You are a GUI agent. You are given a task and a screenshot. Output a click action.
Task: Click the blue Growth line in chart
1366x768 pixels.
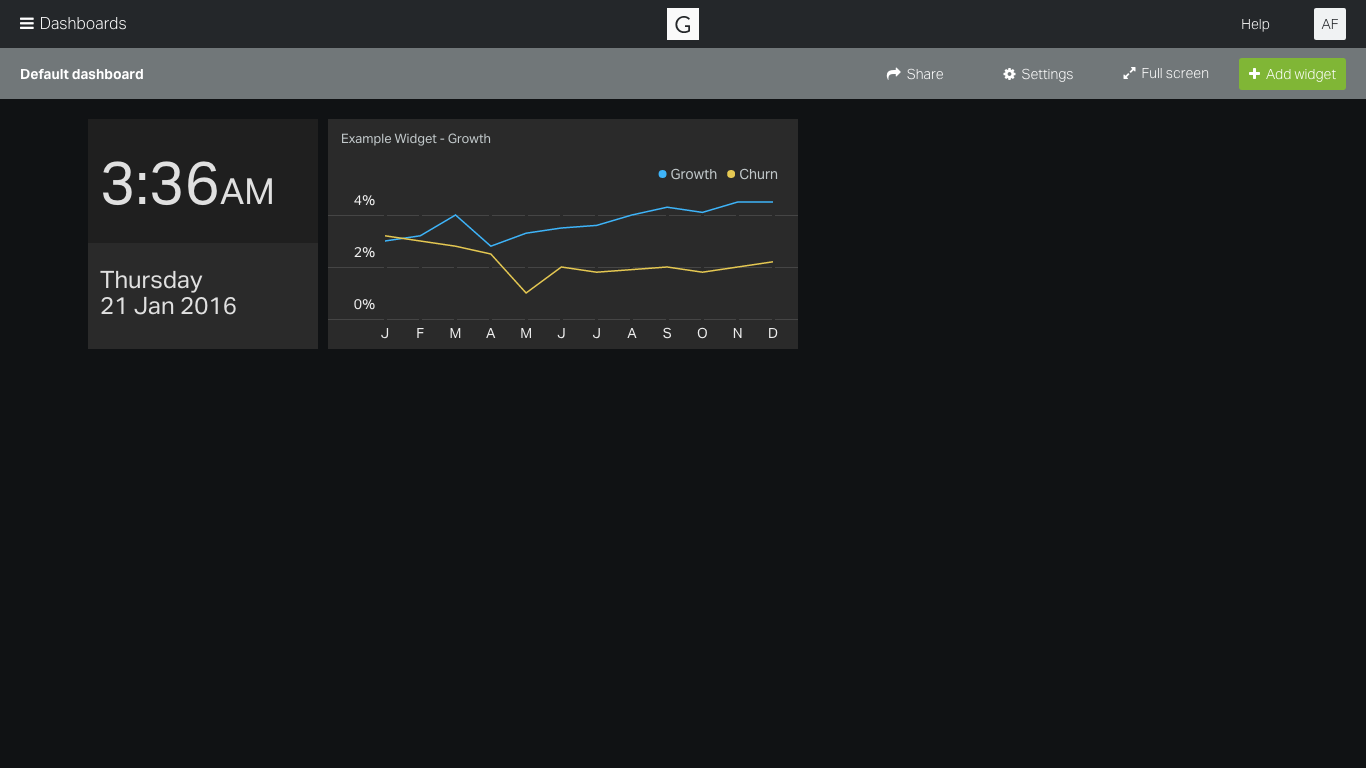tap(632, 215)
